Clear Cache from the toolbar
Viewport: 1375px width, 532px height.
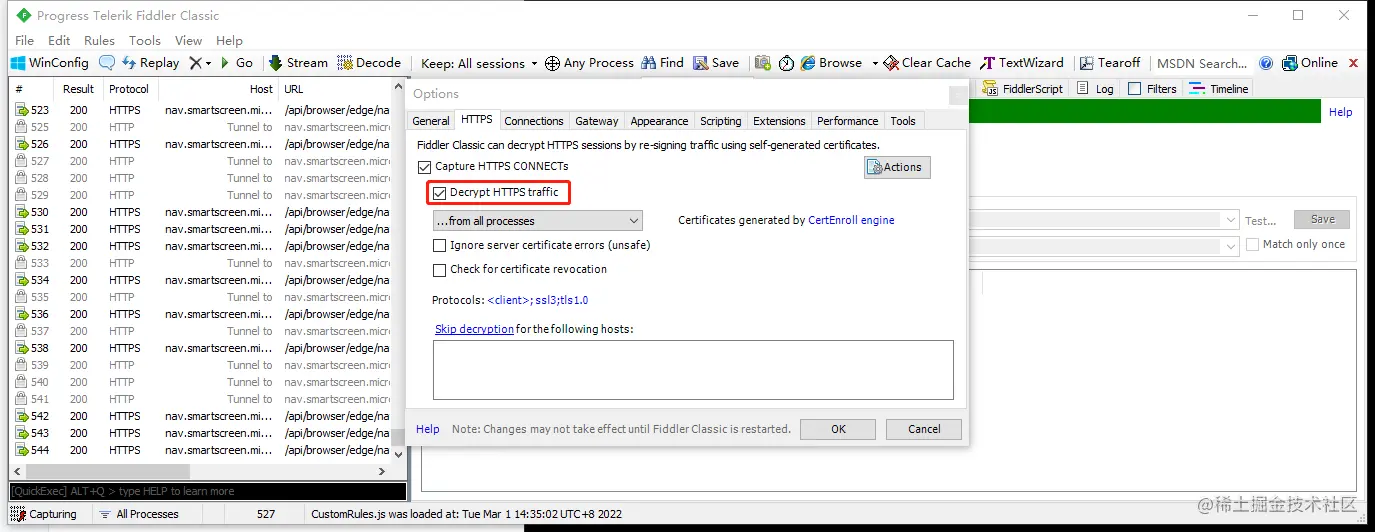tap(927, 63)
